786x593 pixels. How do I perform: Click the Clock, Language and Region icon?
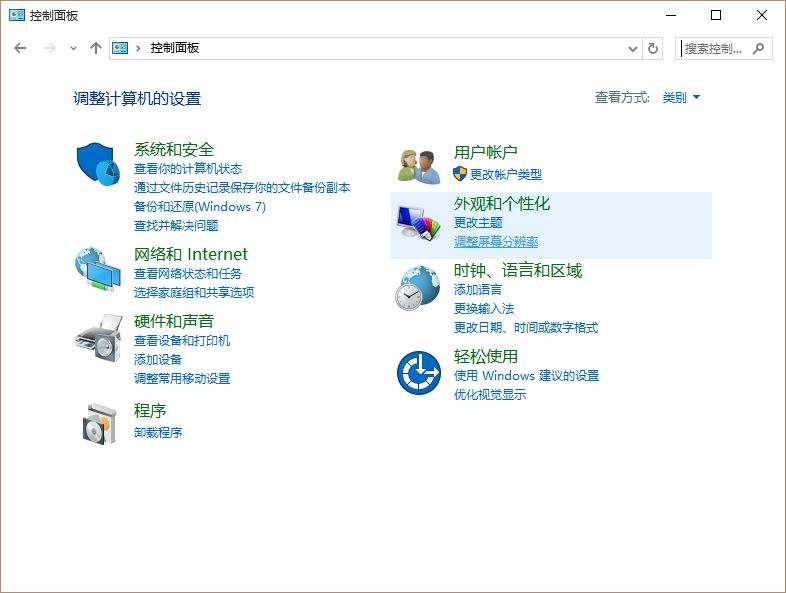[418, 288]
